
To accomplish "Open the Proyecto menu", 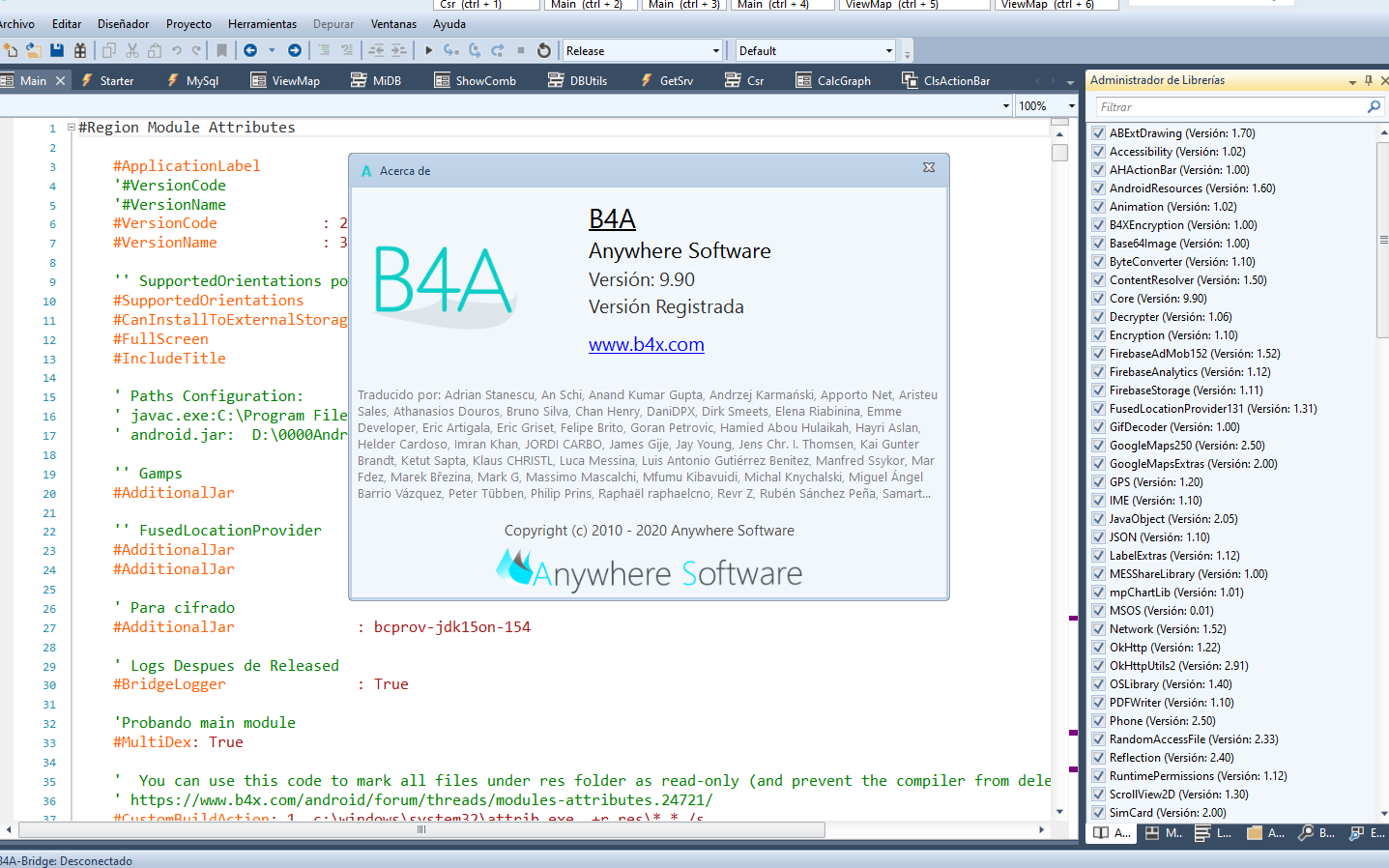I will pos(188,23).
